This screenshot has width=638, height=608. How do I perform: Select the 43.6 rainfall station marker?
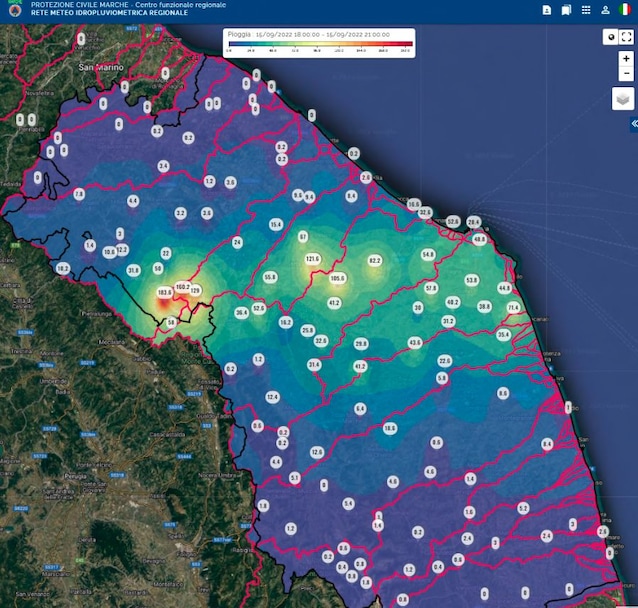(x=415, y=343)
